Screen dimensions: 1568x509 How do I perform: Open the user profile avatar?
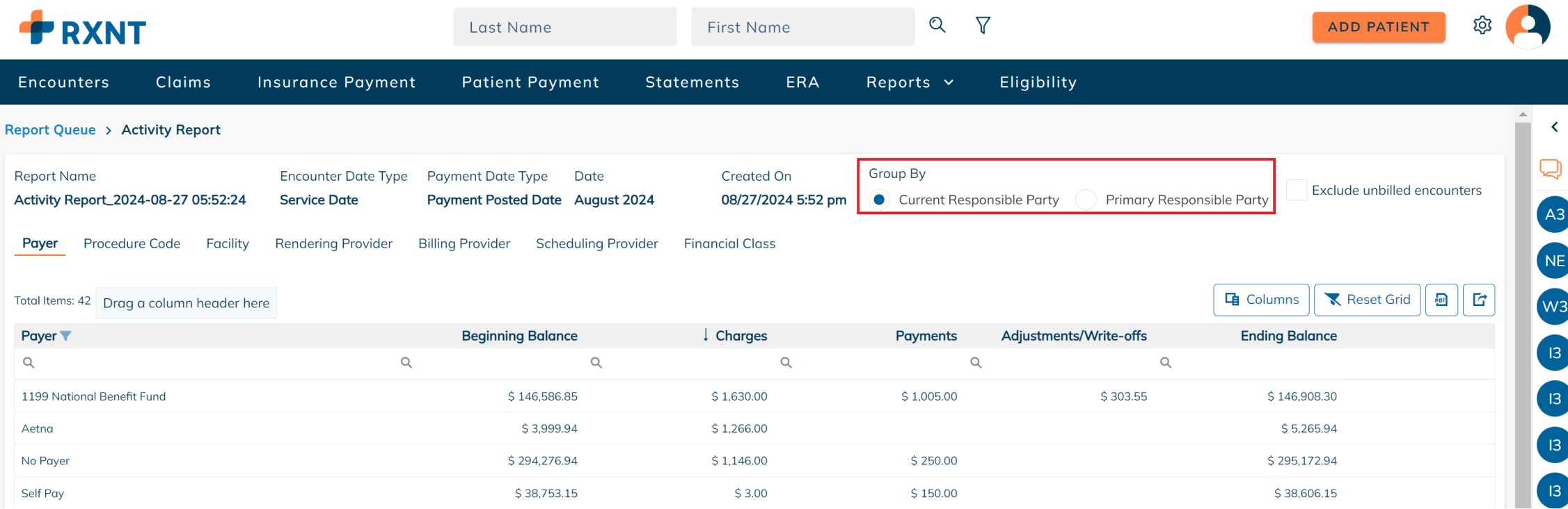tap(1527, 27)
